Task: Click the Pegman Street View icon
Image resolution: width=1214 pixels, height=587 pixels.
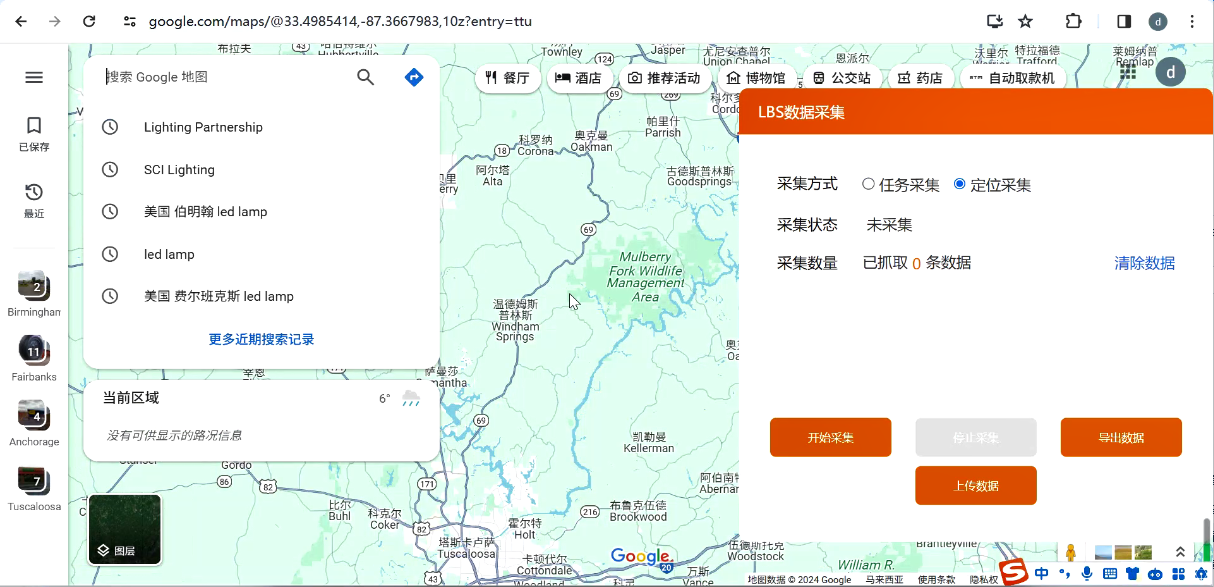Action: pos(1071,553)
